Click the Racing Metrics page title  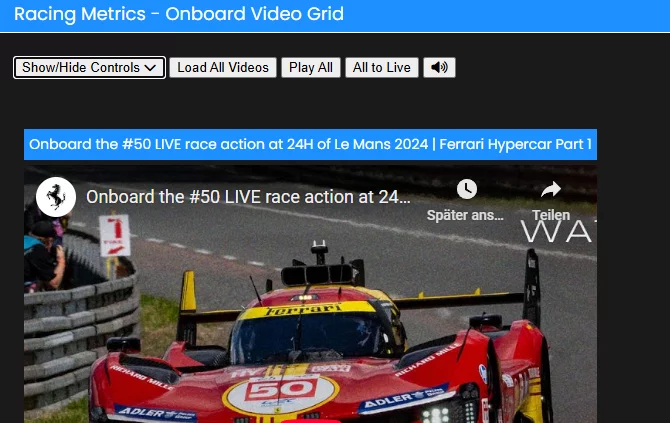(x=179, y=14)
